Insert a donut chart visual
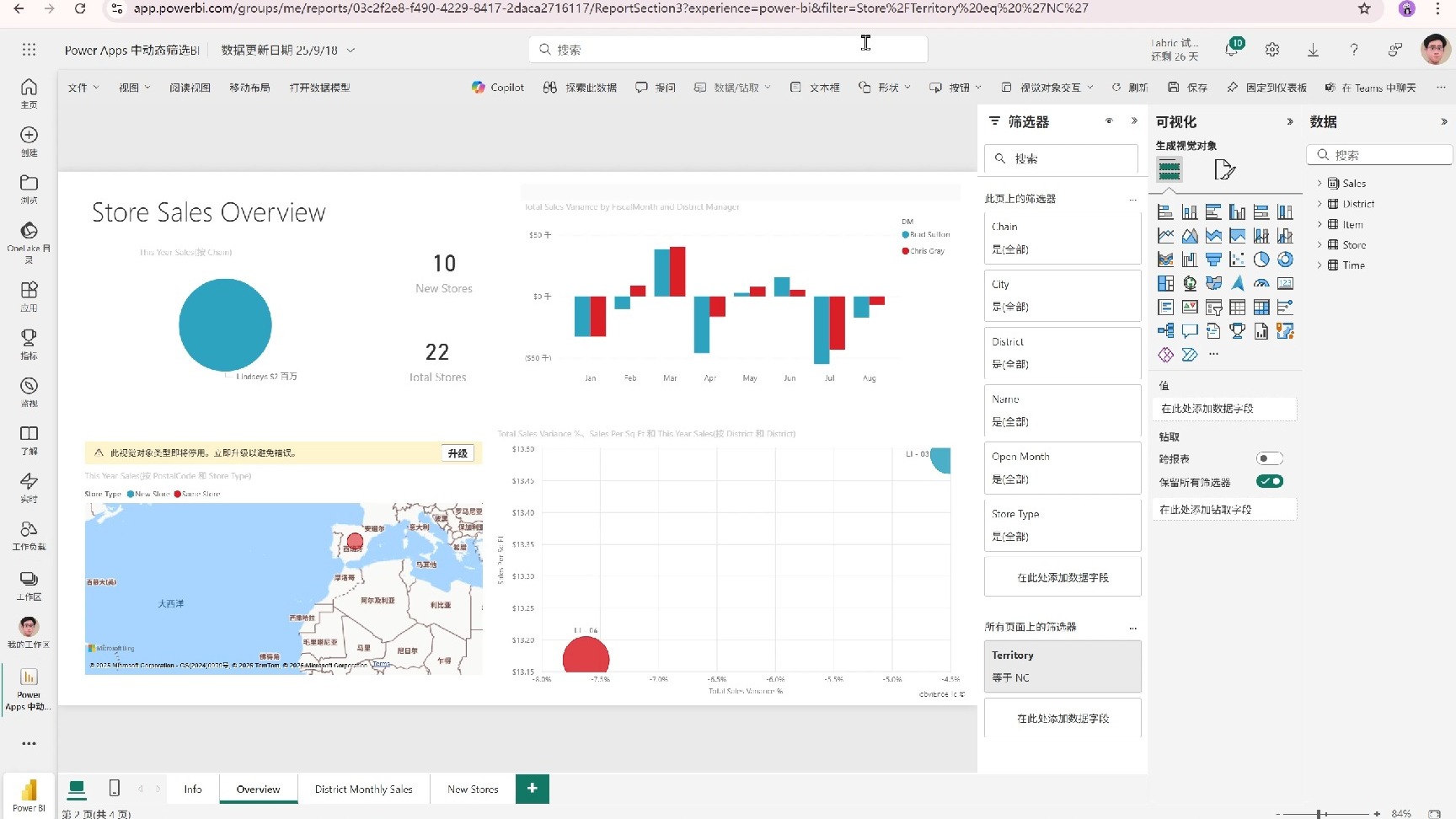 [x=1285, y=260]
